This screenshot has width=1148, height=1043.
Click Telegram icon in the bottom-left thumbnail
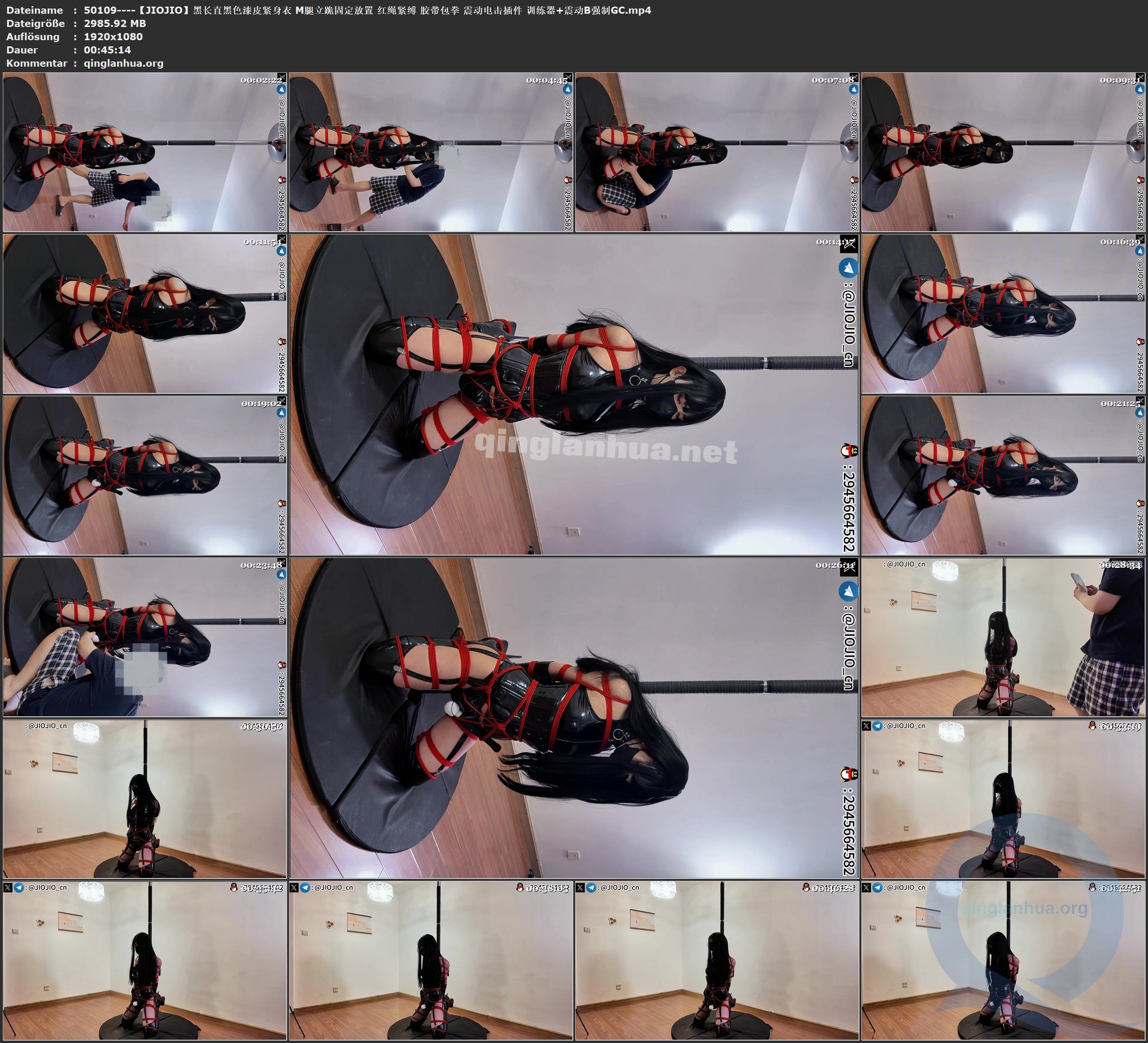[19, 887]
